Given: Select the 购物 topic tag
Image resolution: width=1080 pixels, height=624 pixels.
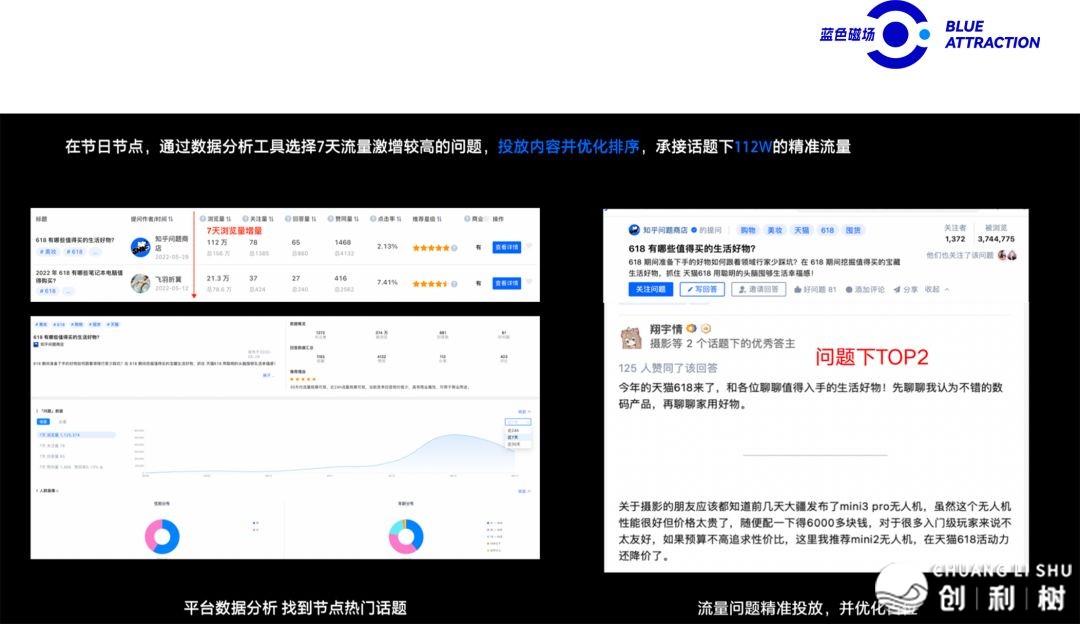Looking at the screenshot, I should click(748, 230).
